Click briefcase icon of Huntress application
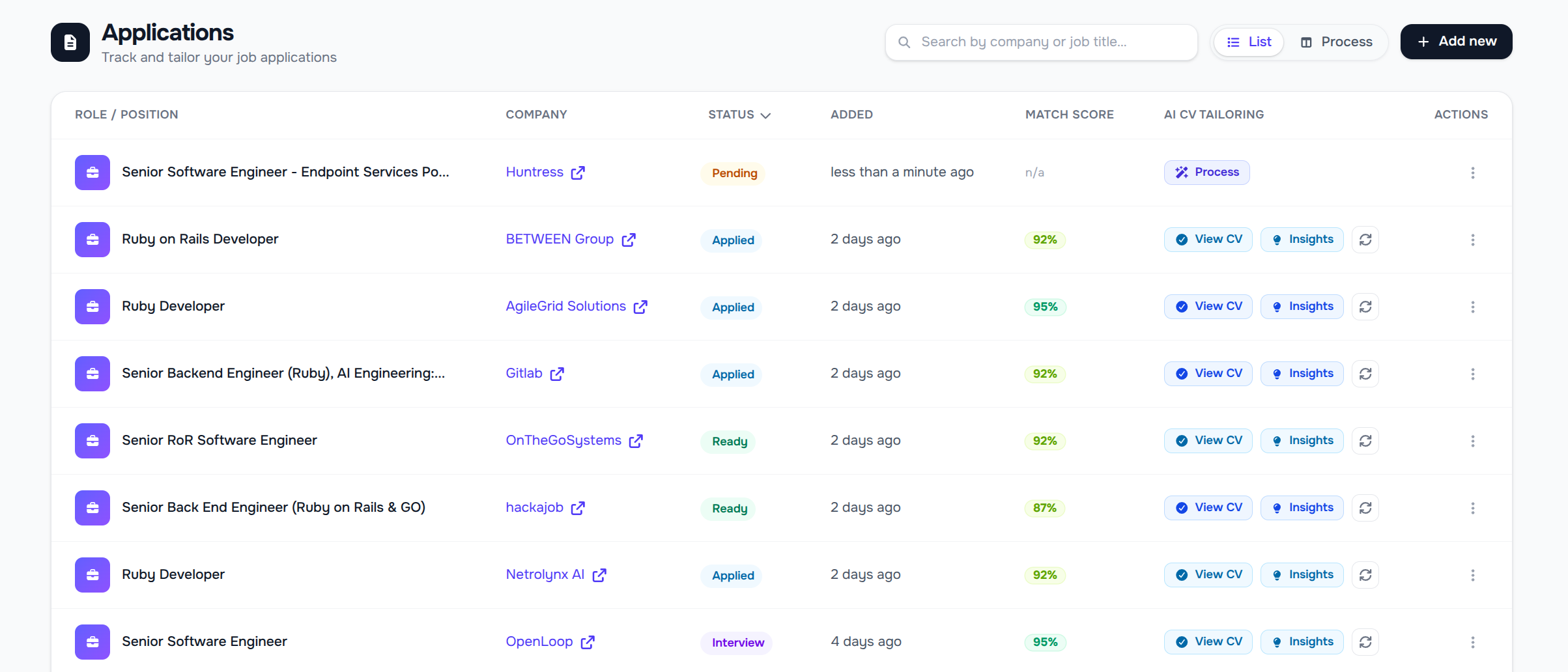Image resolution: width=1568 pixels, height=672 pixels. coord(93,173)
